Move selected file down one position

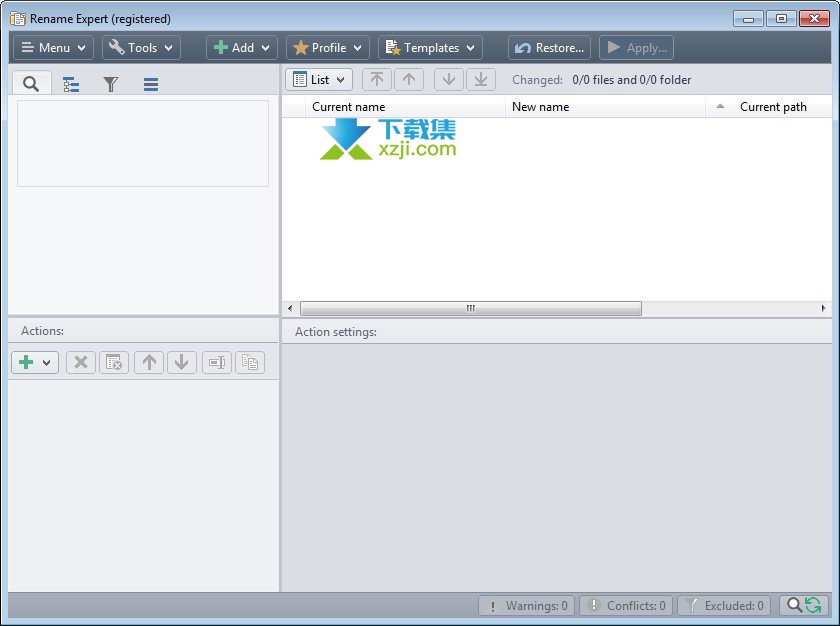click(449, 80)
